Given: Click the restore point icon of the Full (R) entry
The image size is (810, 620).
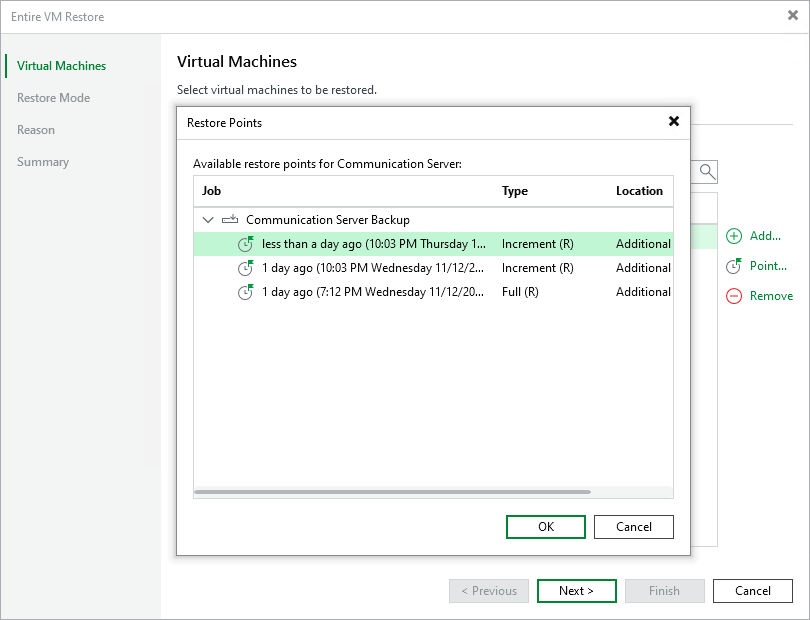Looking at the screenshot, I should coord(246,292).
